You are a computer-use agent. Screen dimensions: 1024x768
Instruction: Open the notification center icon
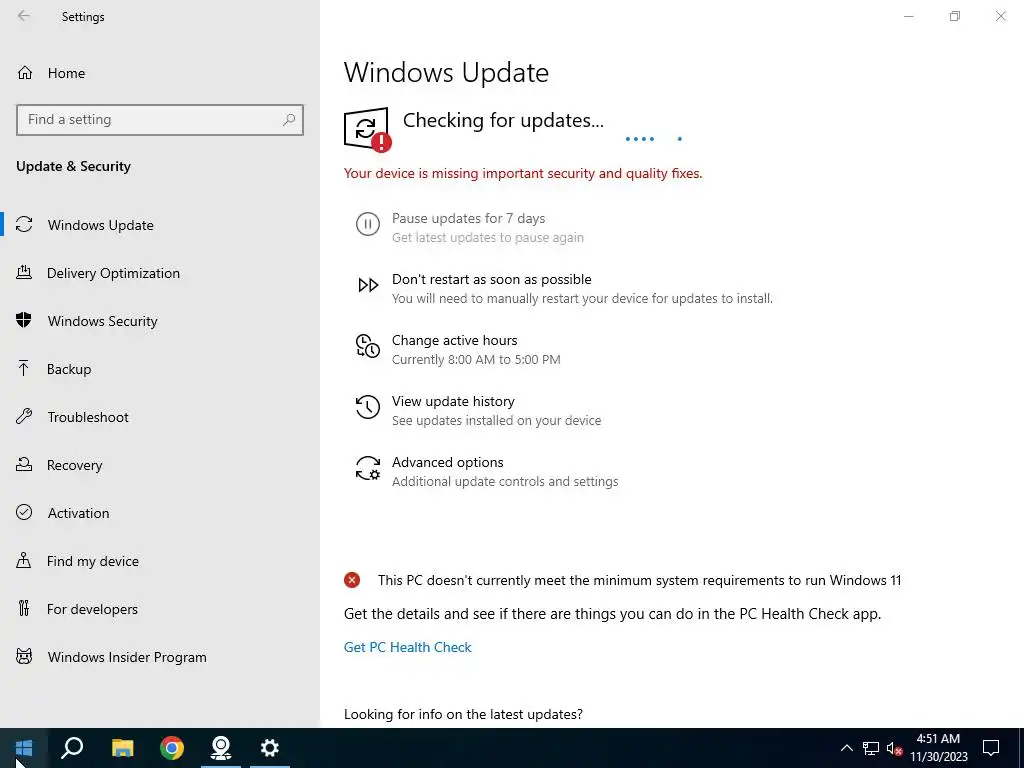coord(991,748)
